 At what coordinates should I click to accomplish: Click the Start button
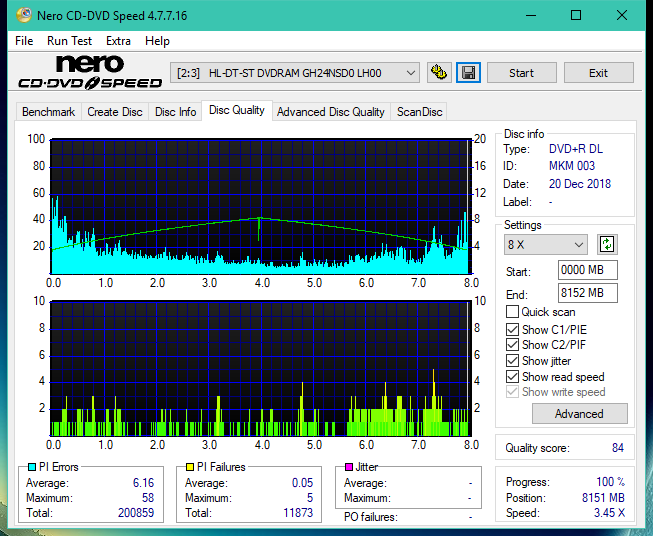point(521,73)
